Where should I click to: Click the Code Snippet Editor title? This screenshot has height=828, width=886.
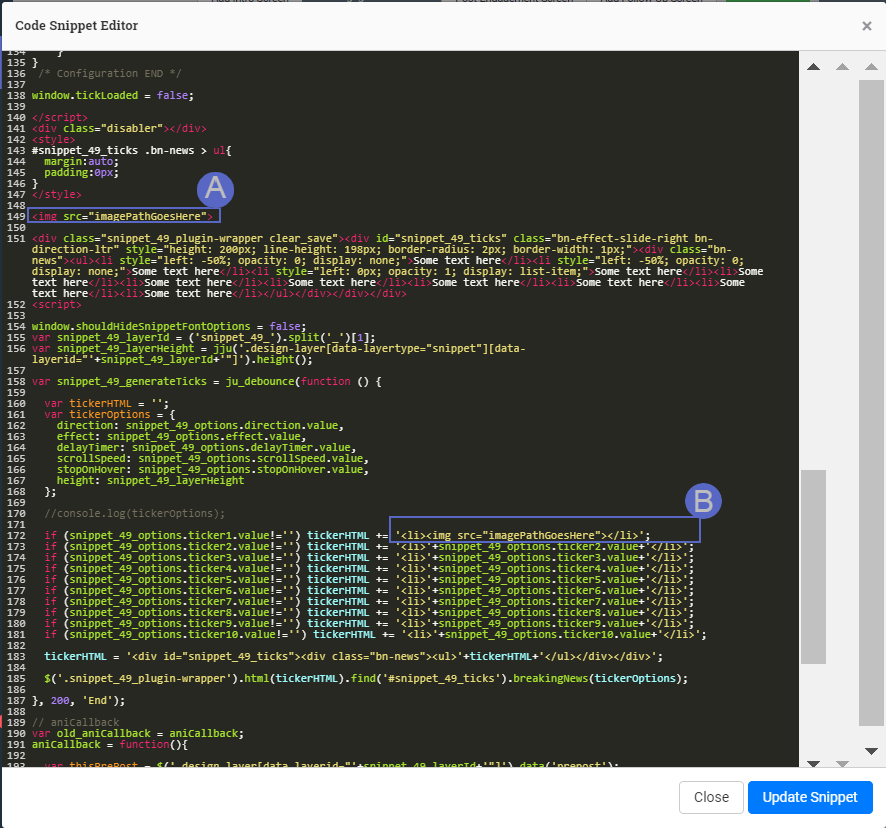coord(77,25)
